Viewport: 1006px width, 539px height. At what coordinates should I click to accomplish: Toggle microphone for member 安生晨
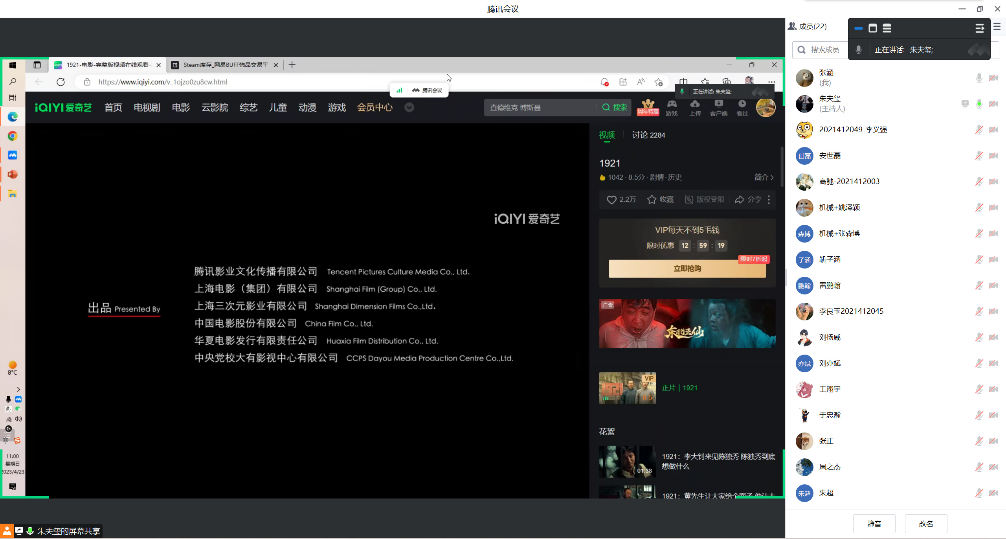(979, 155)
